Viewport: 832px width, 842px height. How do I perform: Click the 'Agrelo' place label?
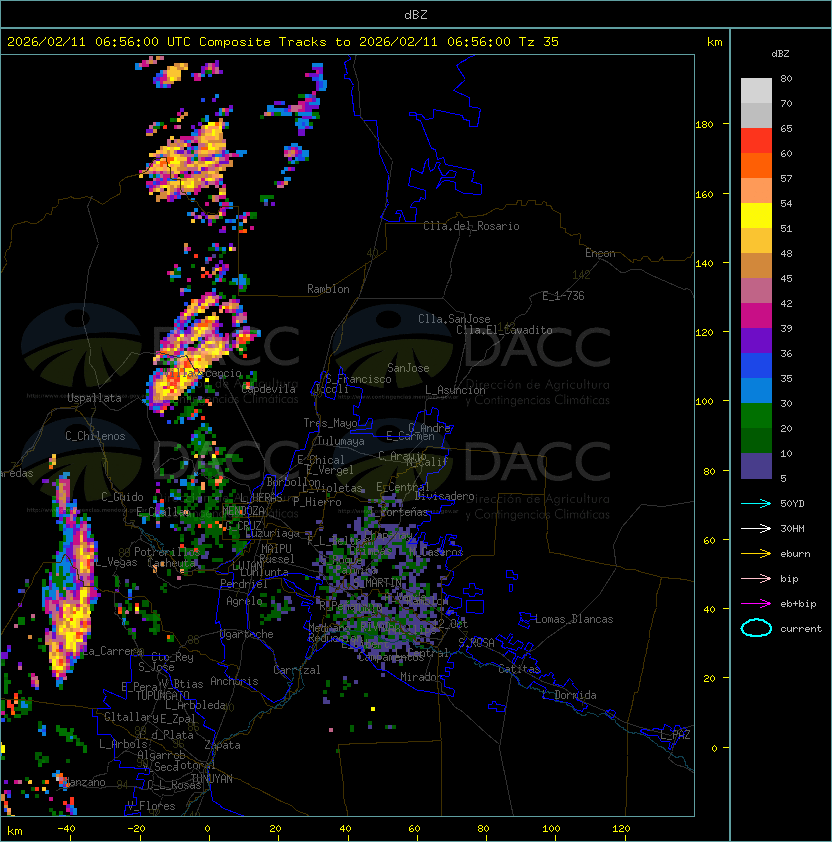click(x=244, y=601)
